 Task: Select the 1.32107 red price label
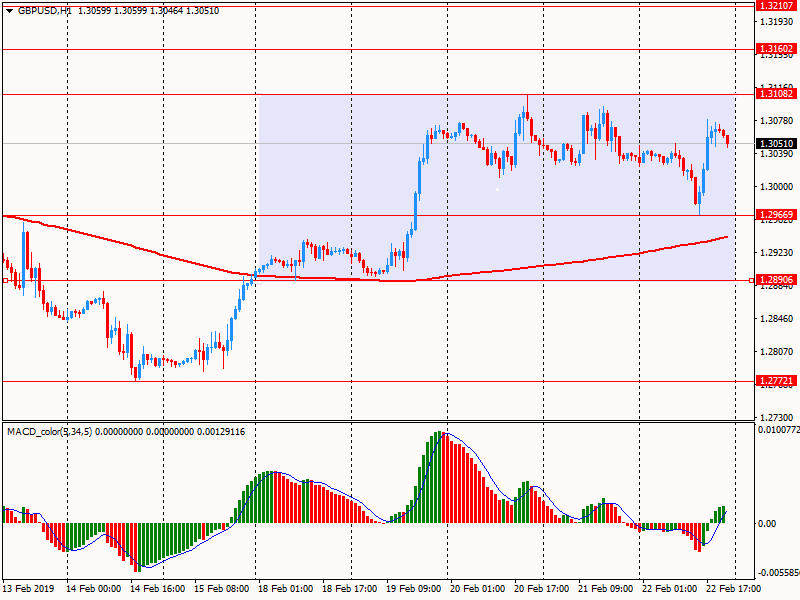tap(776, 6)
